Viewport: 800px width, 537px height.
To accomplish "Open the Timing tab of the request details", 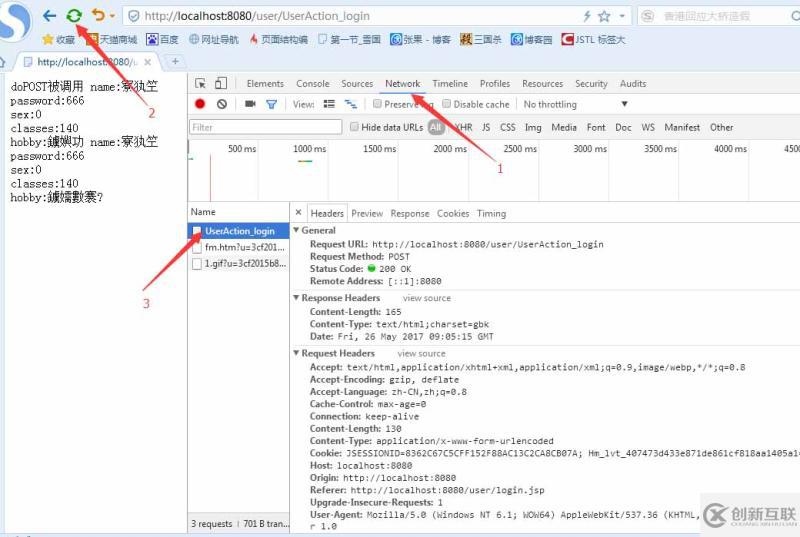I will tap(491, 214).
